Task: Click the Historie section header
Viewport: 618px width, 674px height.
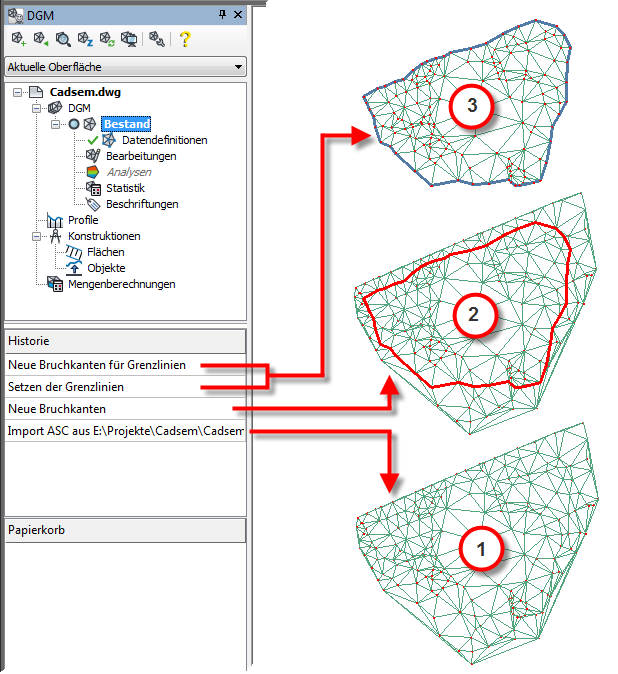Action: (125, 341)
